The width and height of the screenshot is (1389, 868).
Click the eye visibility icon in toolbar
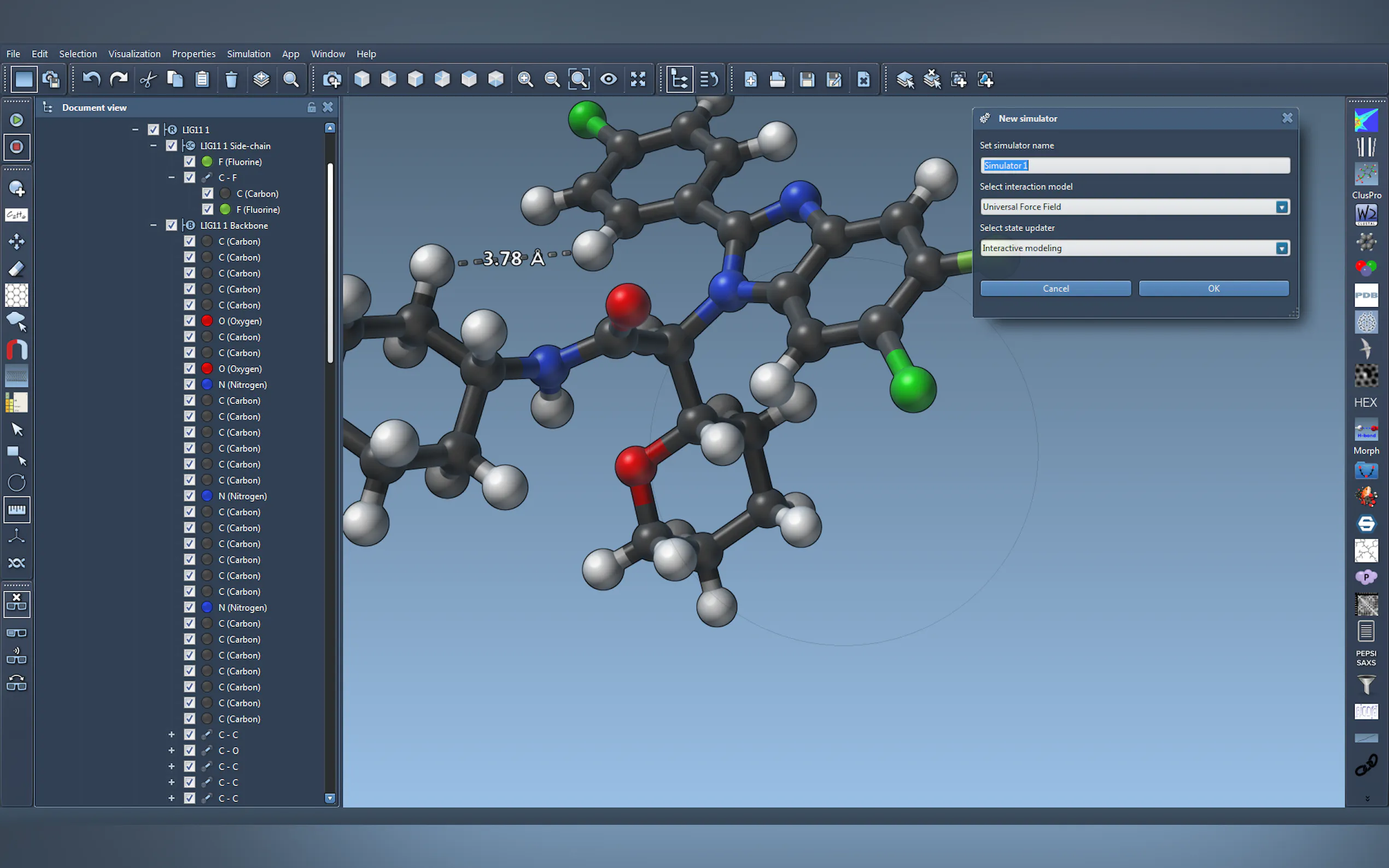(609, 79)
